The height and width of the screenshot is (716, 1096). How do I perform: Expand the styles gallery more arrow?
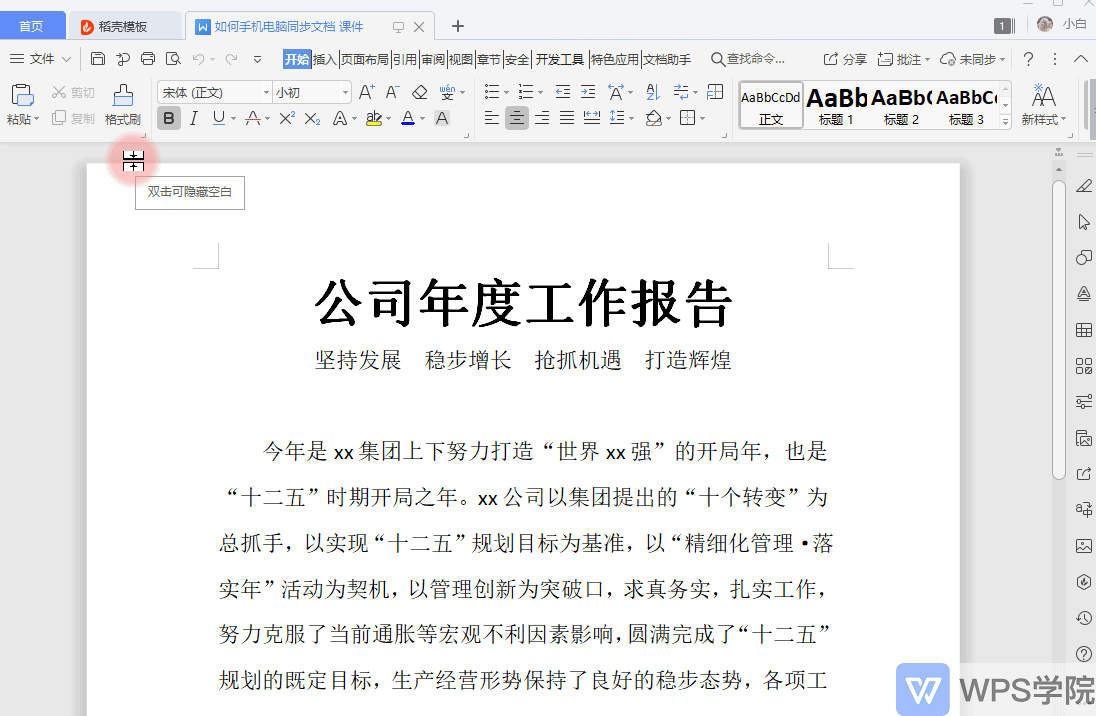1005,121
